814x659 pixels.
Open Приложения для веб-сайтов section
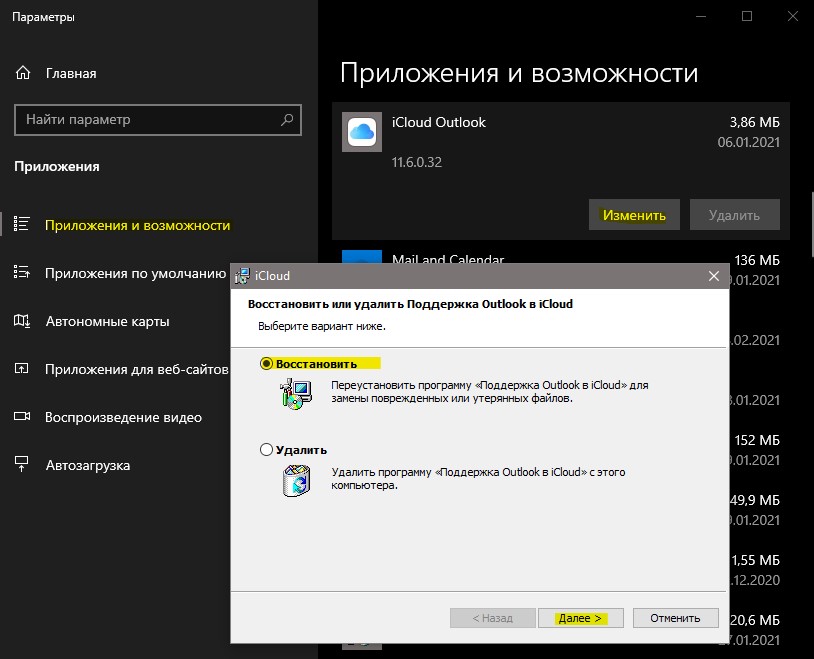(137, 369)
